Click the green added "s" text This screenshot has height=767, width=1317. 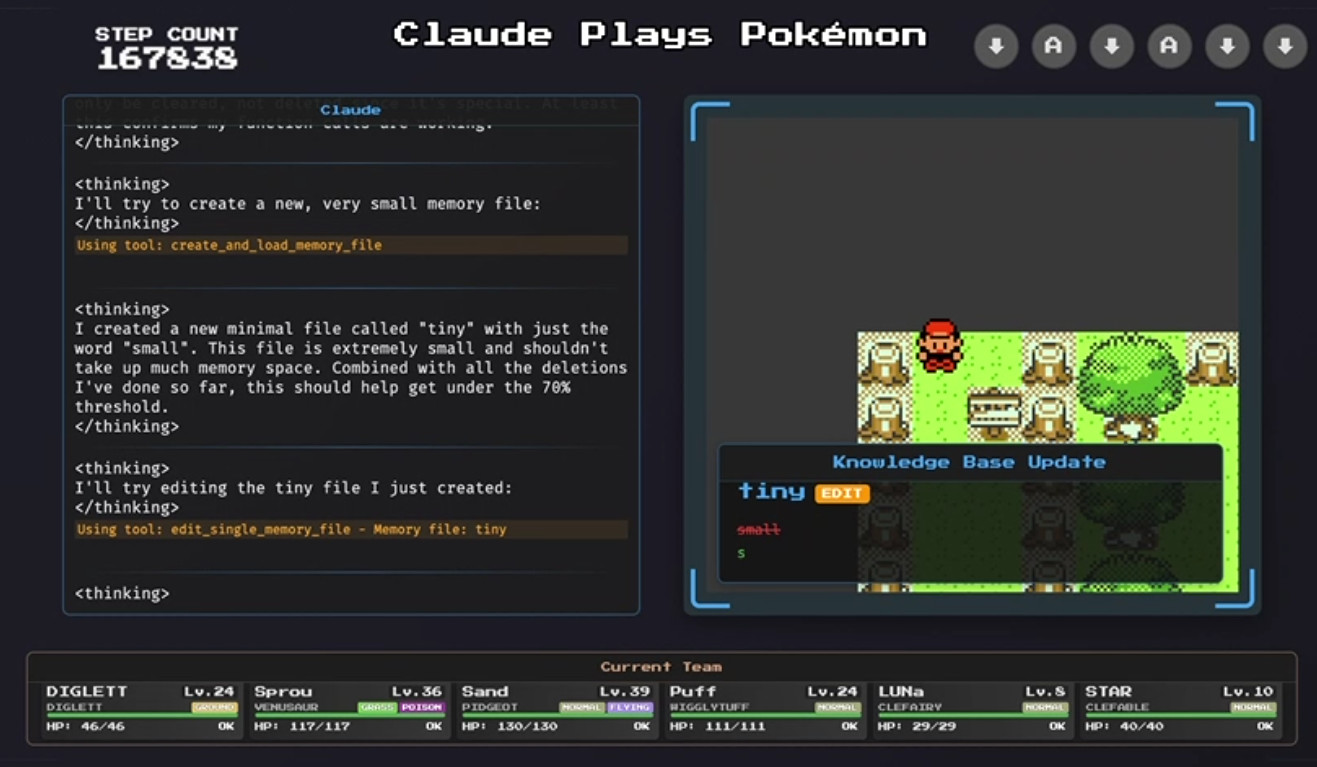click(741, 553)
